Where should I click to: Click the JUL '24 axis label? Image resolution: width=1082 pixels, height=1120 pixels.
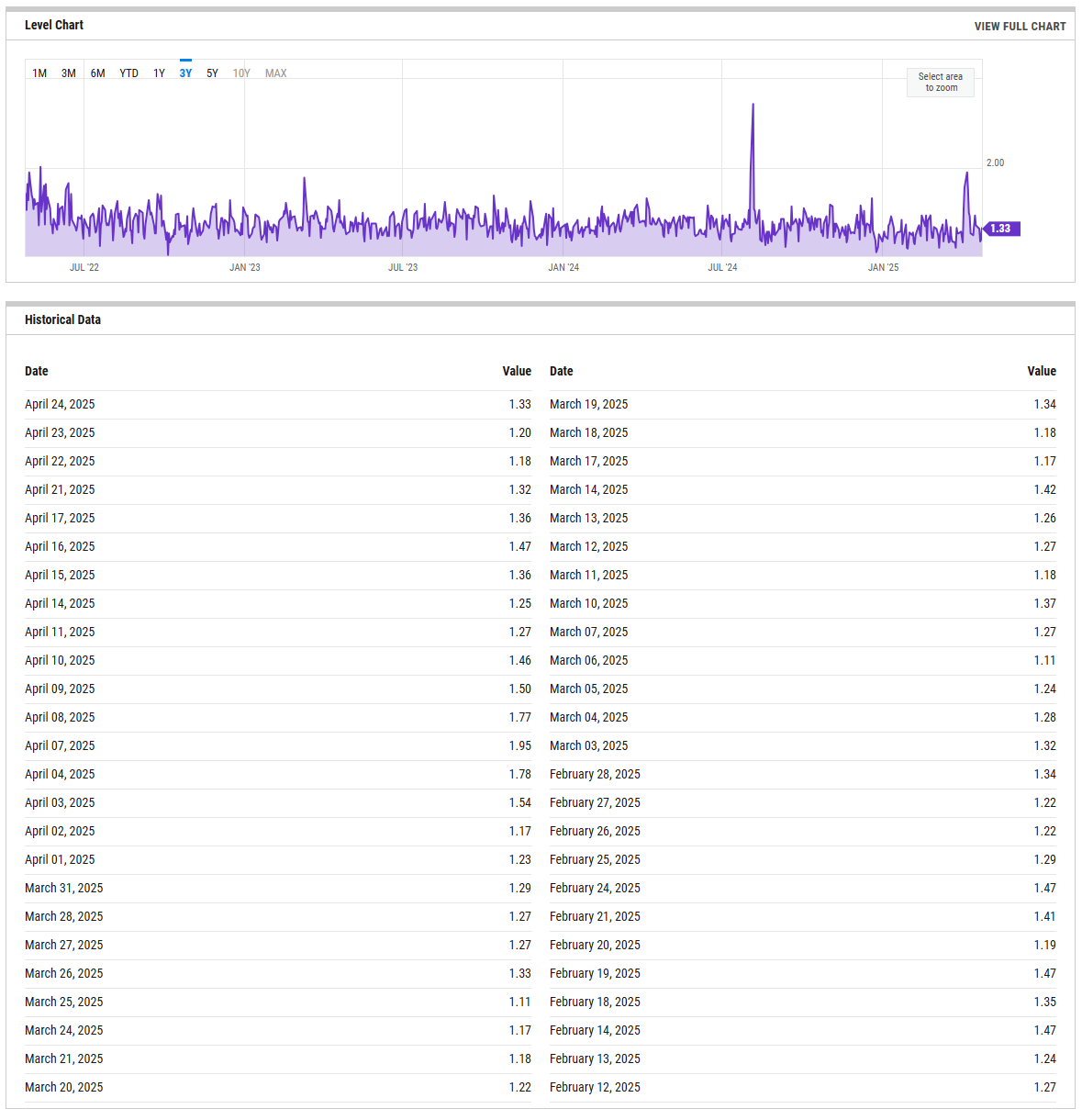click(723, 268)
